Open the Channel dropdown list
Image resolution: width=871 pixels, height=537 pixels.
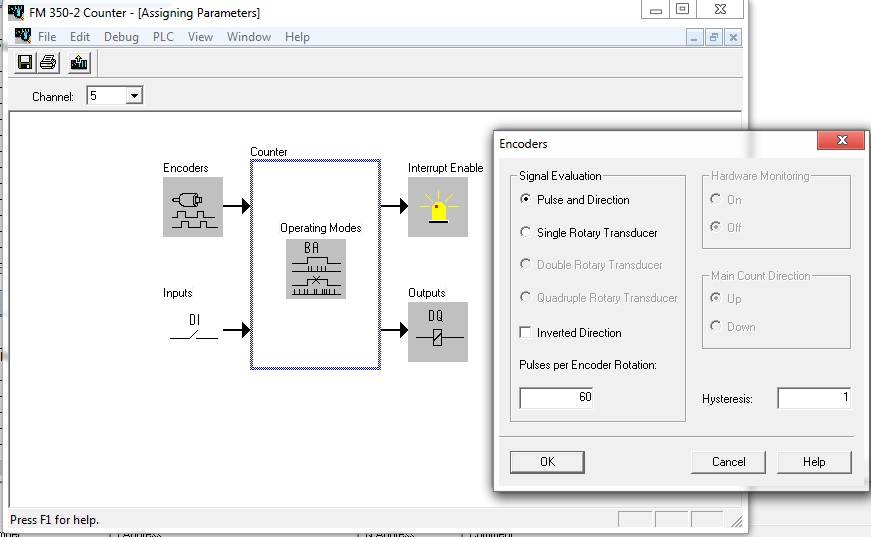tap(134, 96)
